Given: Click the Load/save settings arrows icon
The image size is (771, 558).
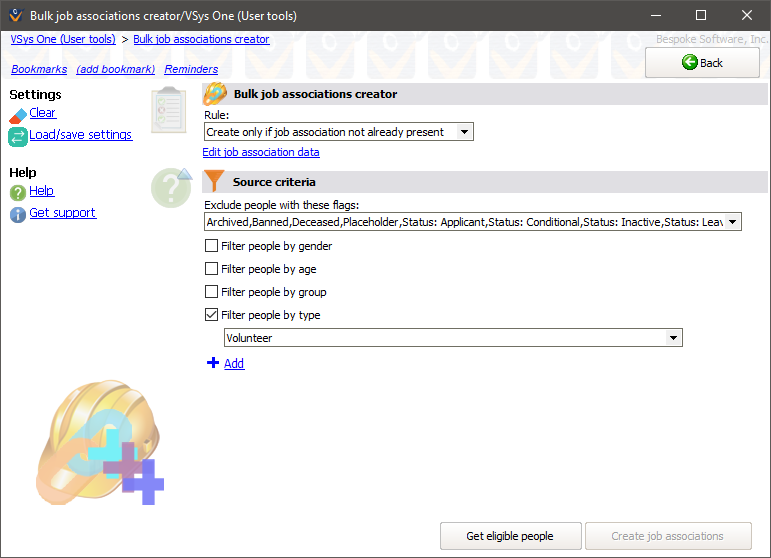Looking at the screenshot, I should tap(17, 137).
